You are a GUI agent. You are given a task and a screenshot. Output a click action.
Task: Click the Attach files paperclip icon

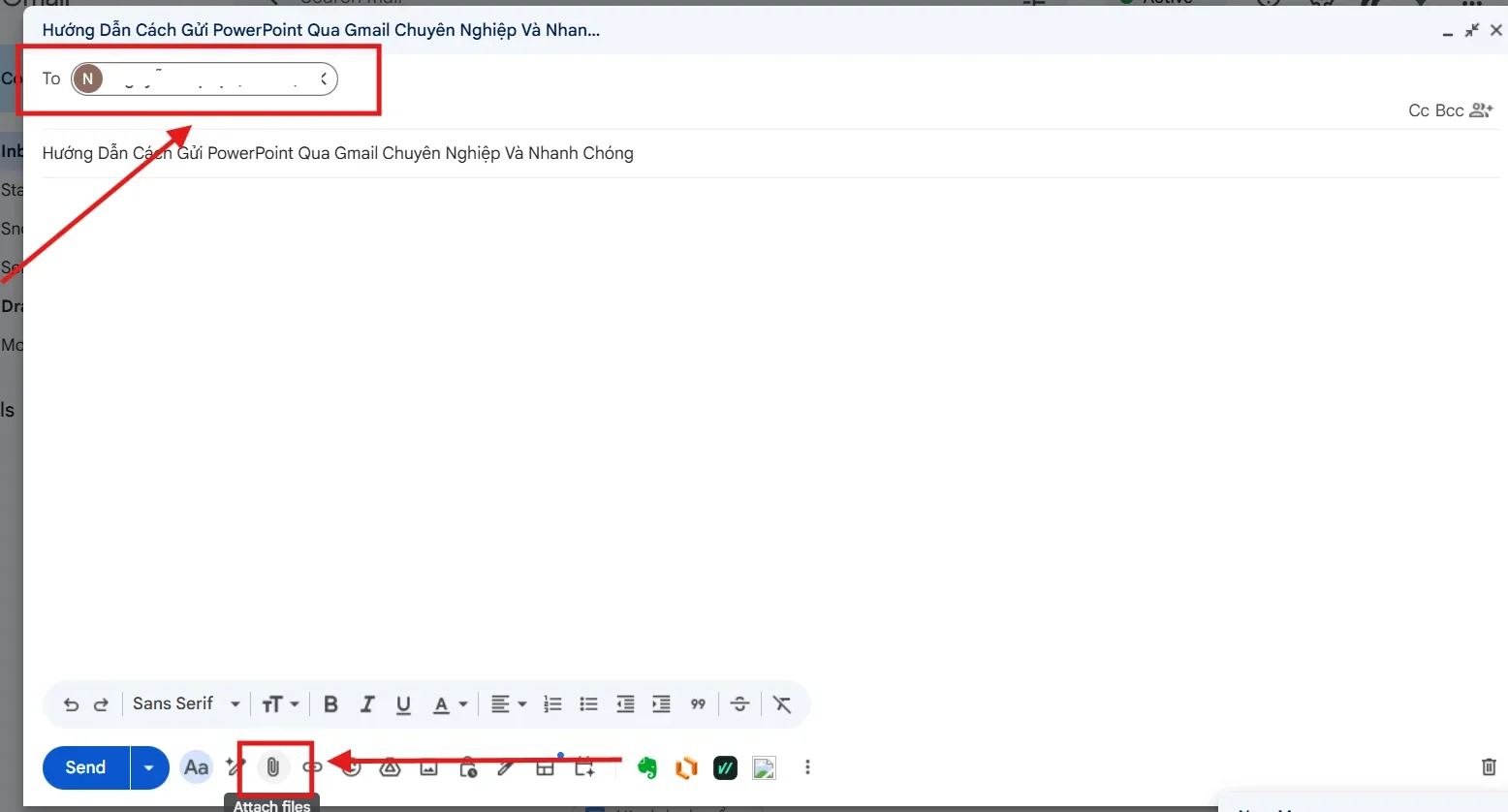point(273,767)
